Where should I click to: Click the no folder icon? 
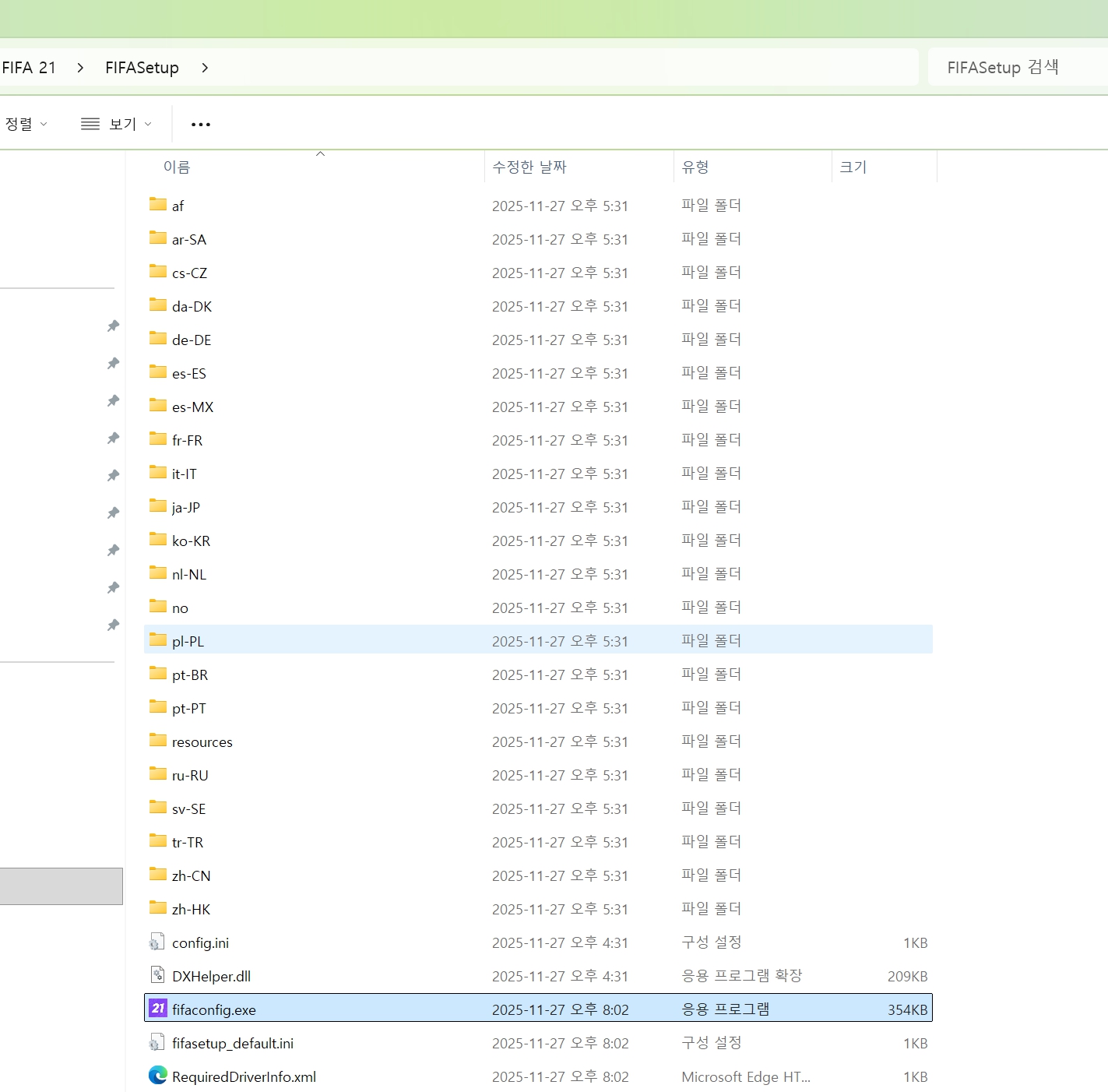[158, 607]
